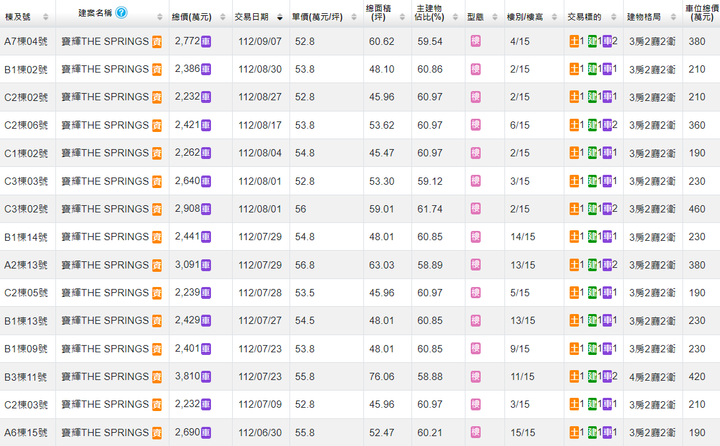This screenshot has width=720, height=446.
Task: Sort by 型態 column arrows
Action: [x=495, y=17]
